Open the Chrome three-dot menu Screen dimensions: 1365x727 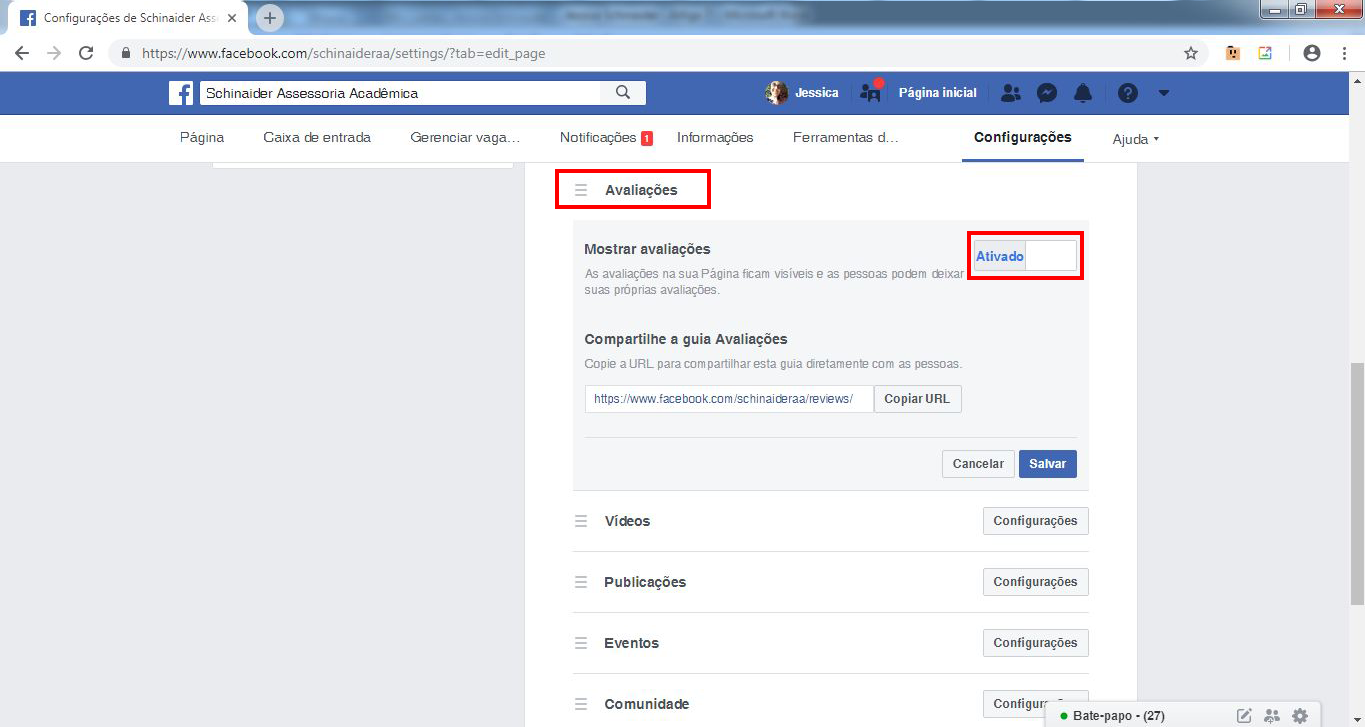[x=1343, y=53]
